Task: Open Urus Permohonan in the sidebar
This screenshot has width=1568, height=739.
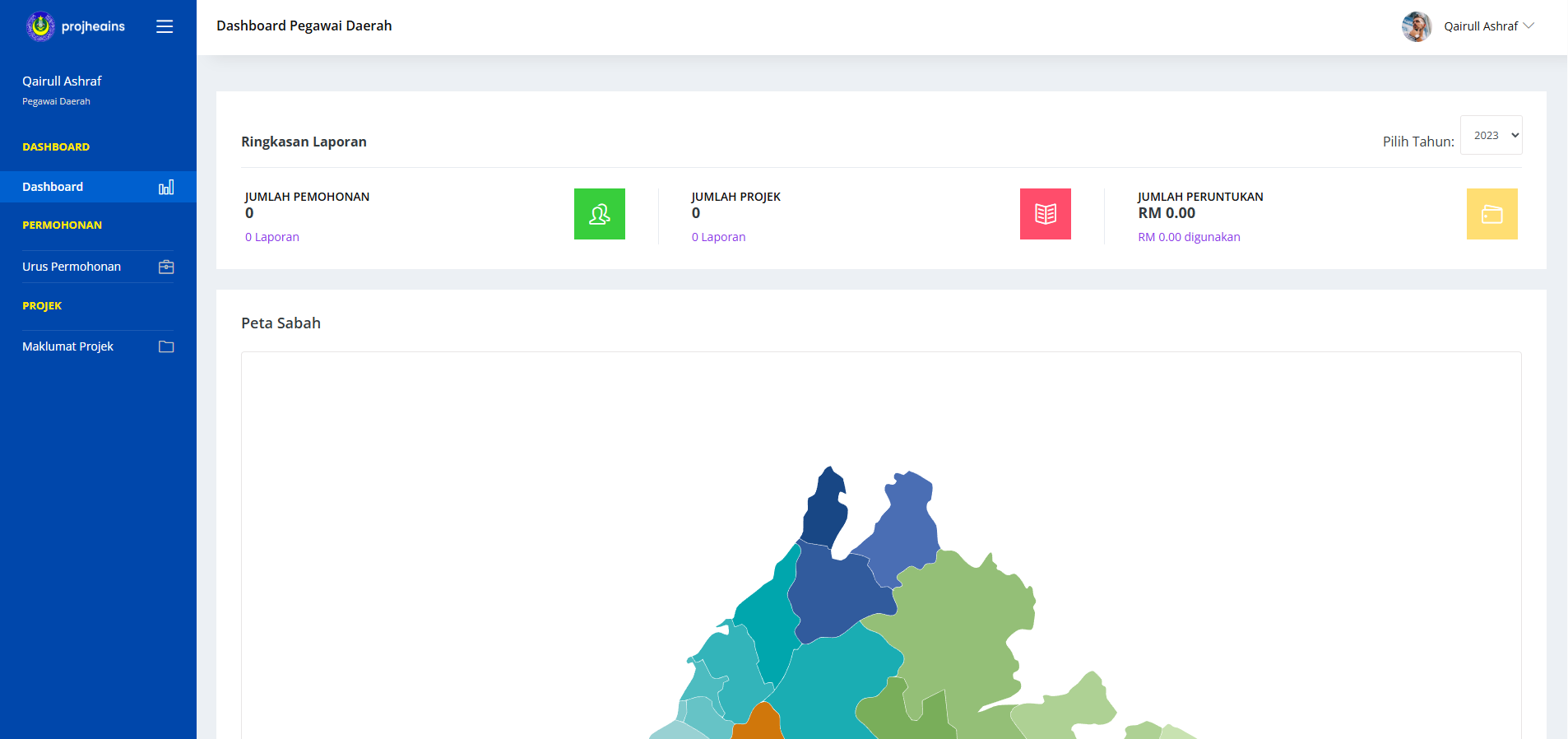Action: (x=72, y=267)
